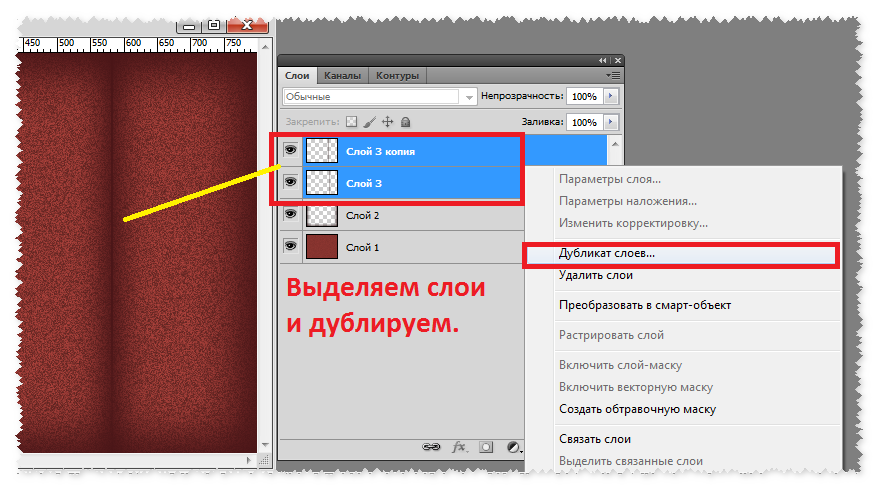The height and width of the screenshot is (491, 879).
Task: Click the layer name Слой 3 копия
Action: pos(381,151)
